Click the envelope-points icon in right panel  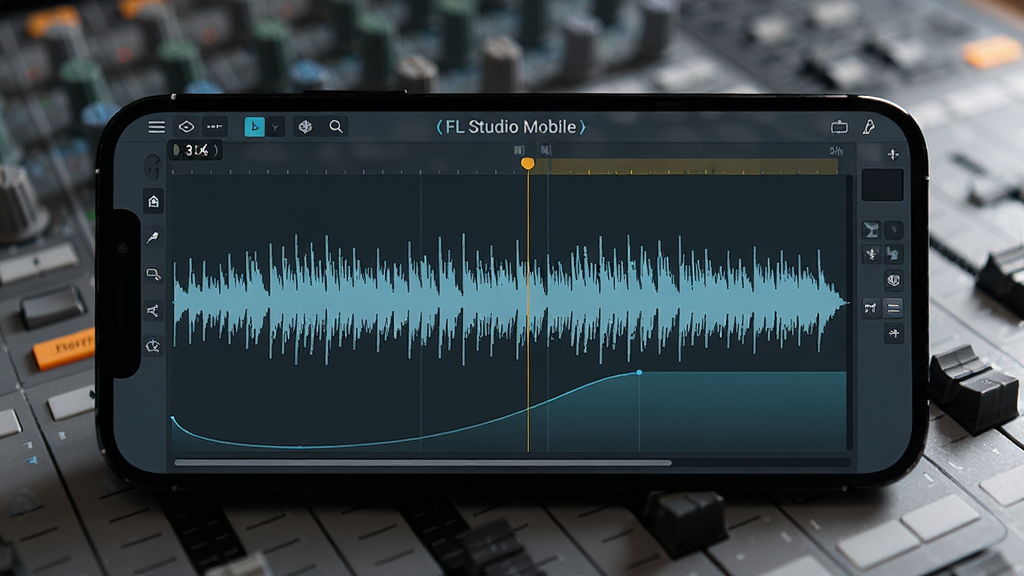(x=871, y=308)
